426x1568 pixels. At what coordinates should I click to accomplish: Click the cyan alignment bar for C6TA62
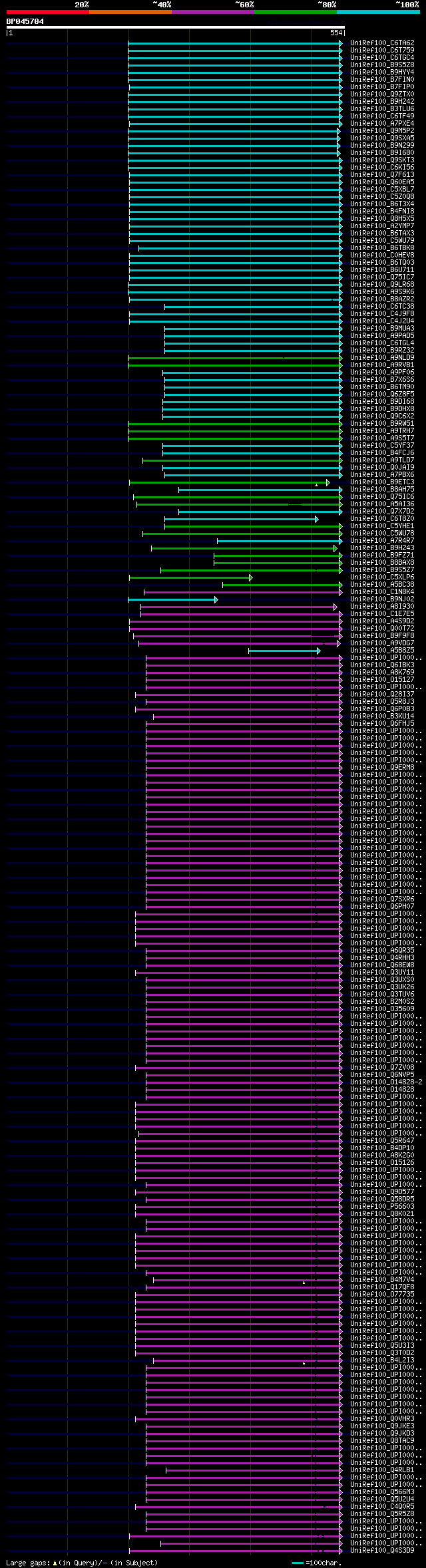click(234, 43)
